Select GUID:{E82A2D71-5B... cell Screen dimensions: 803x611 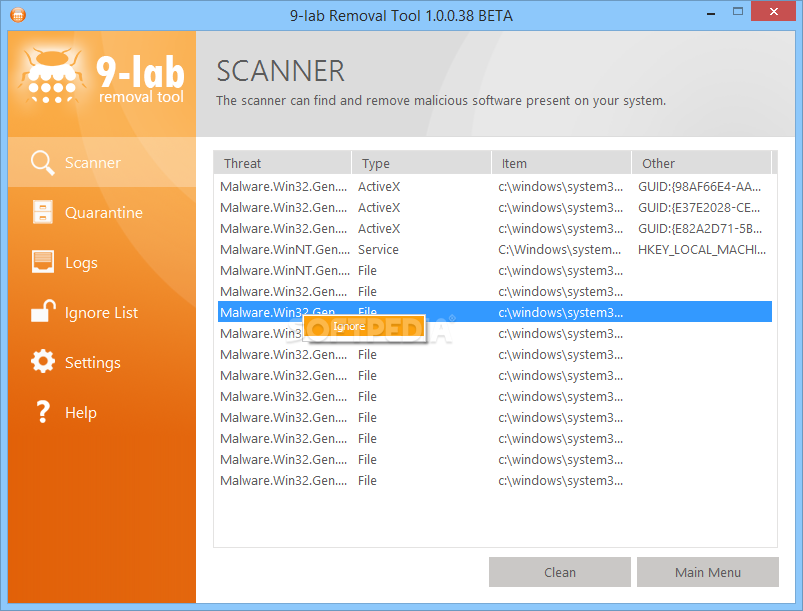pyautogui.click(x=700, y=228)
